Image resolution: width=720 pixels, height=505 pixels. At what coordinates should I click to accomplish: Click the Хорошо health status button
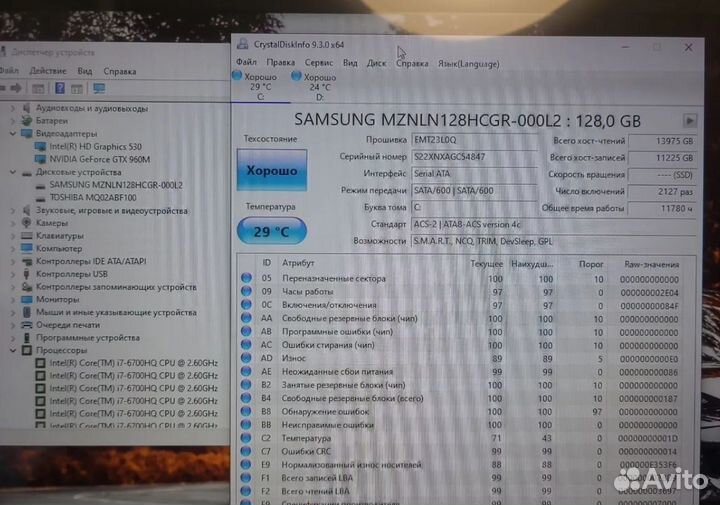click(271, 170)
